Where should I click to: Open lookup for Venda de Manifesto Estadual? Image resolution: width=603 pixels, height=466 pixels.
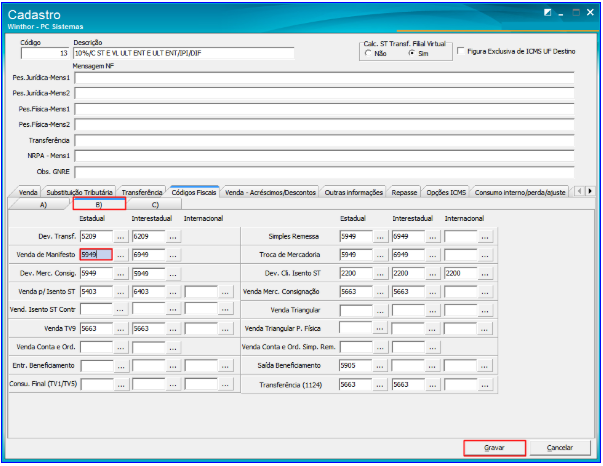pos(121,255)
